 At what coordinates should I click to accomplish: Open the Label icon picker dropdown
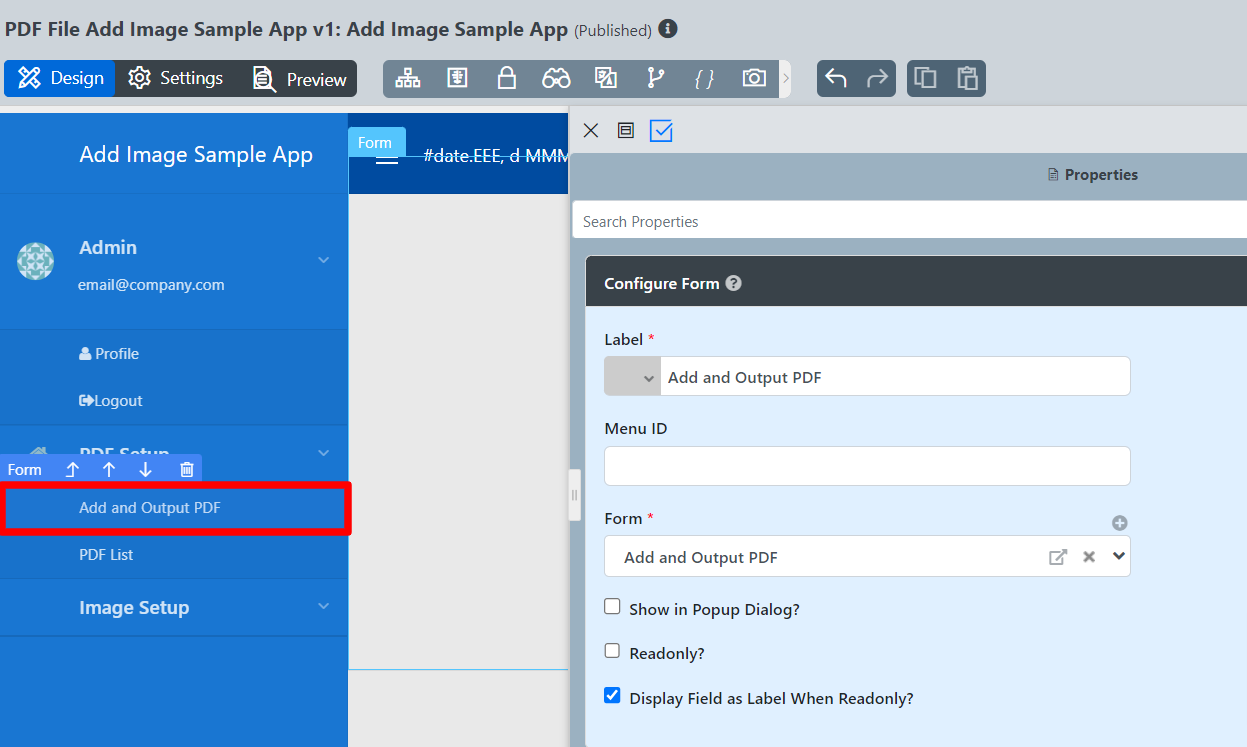[633, 377]
